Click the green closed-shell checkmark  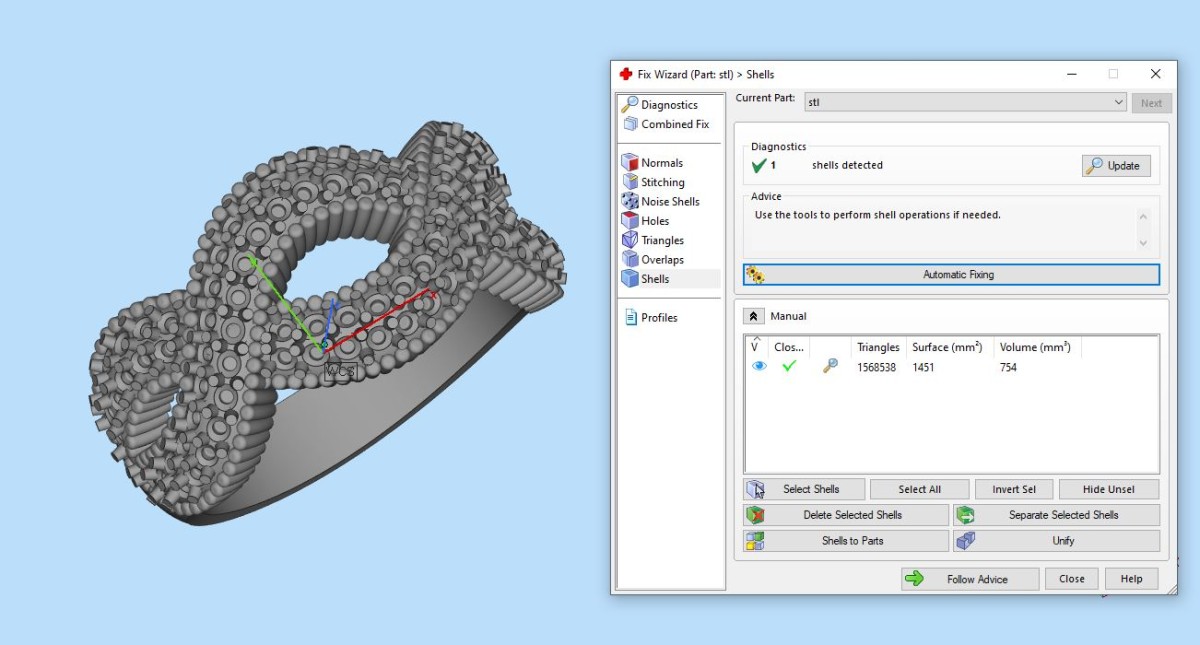click(x=789, y=367)
